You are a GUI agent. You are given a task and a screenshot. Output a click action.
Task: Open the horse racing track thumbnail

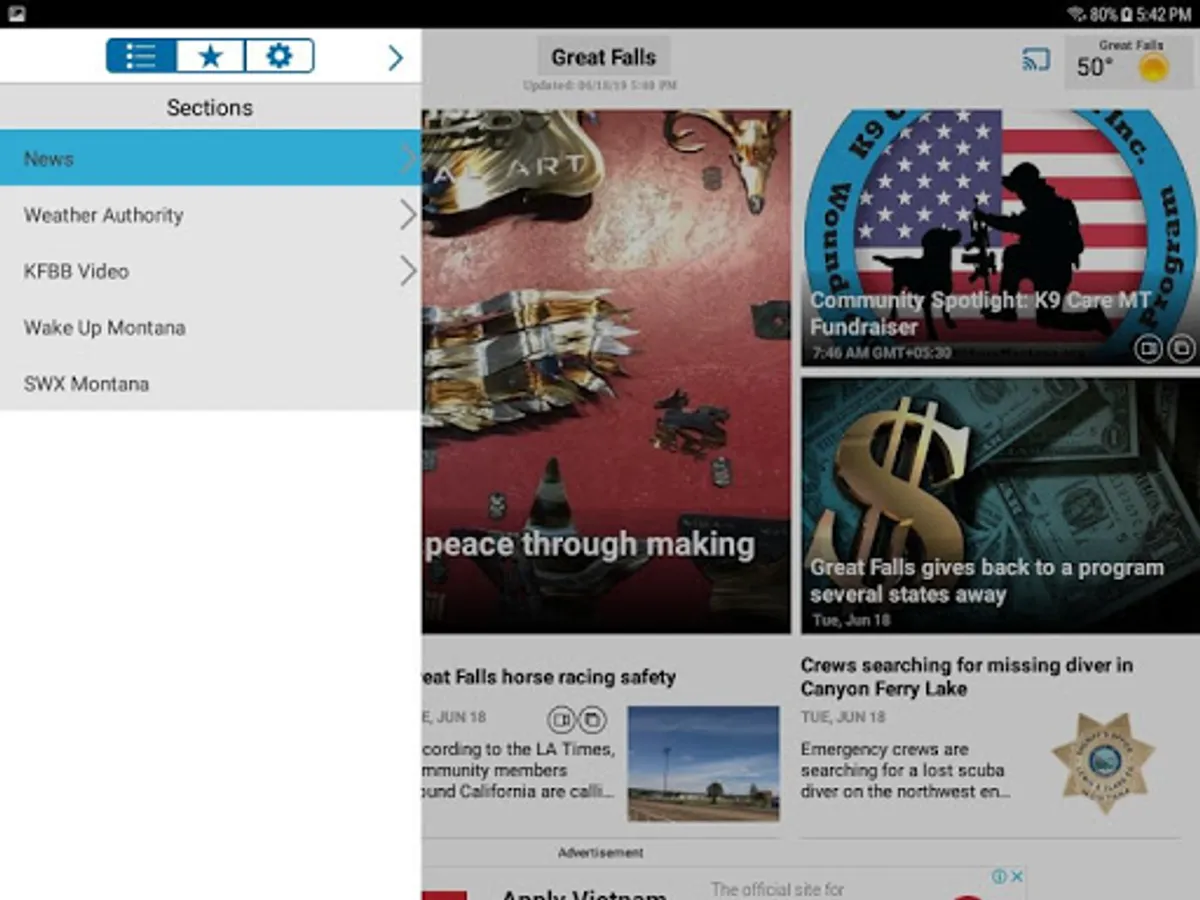tap(703, 764)
